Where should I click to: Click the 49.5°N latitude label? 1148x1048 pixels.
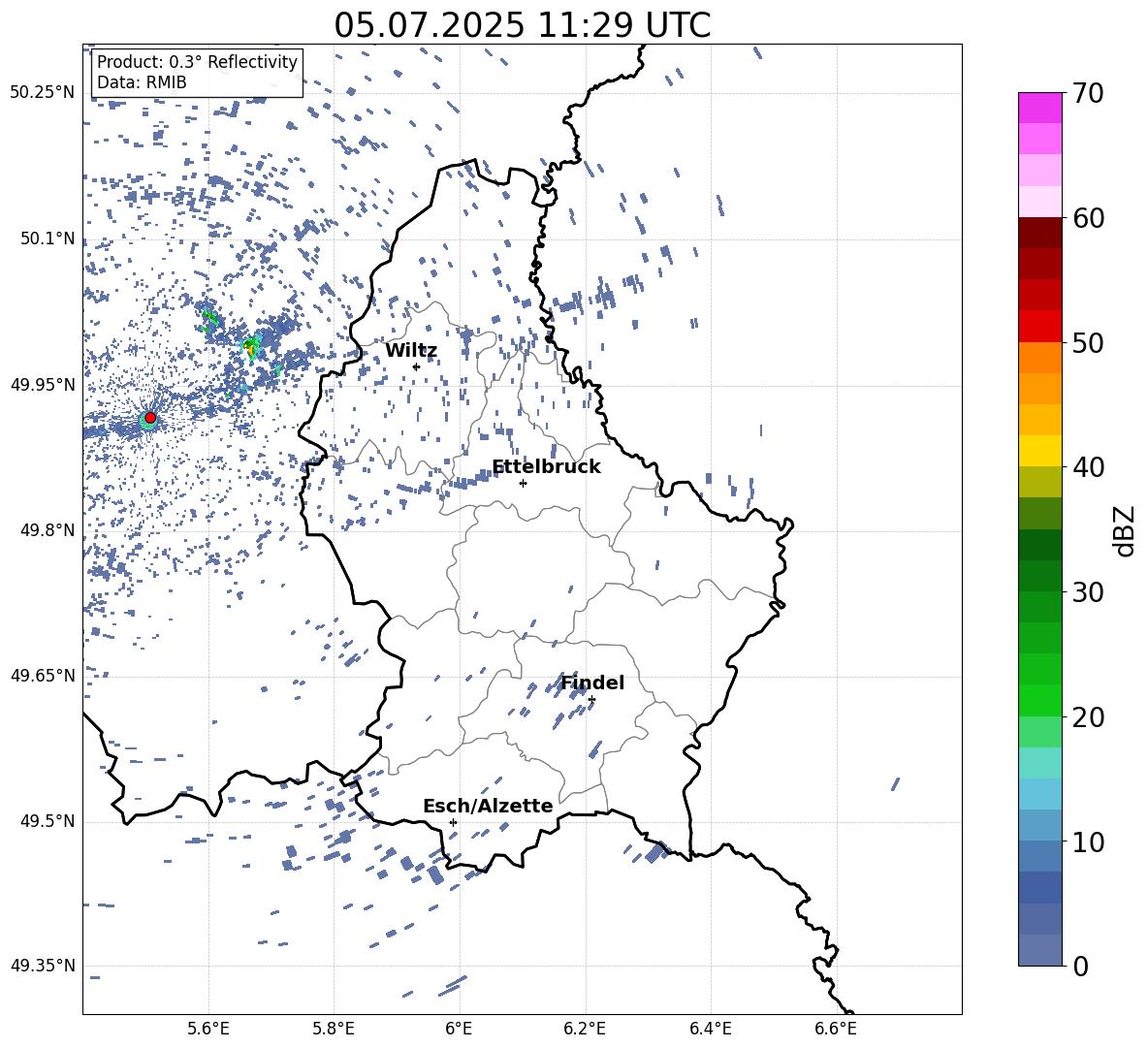pos(48,821)
